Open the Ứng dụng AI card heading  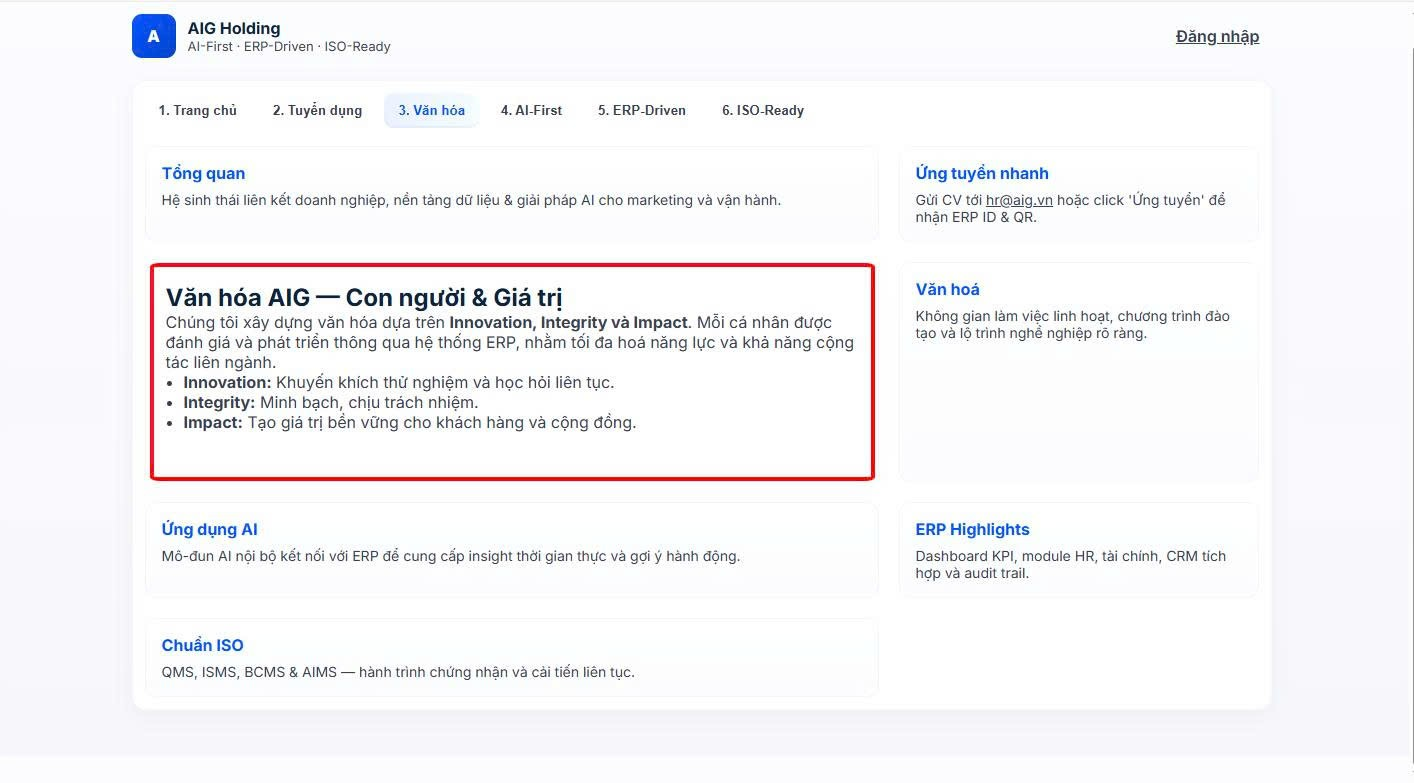tap(209, 530)
